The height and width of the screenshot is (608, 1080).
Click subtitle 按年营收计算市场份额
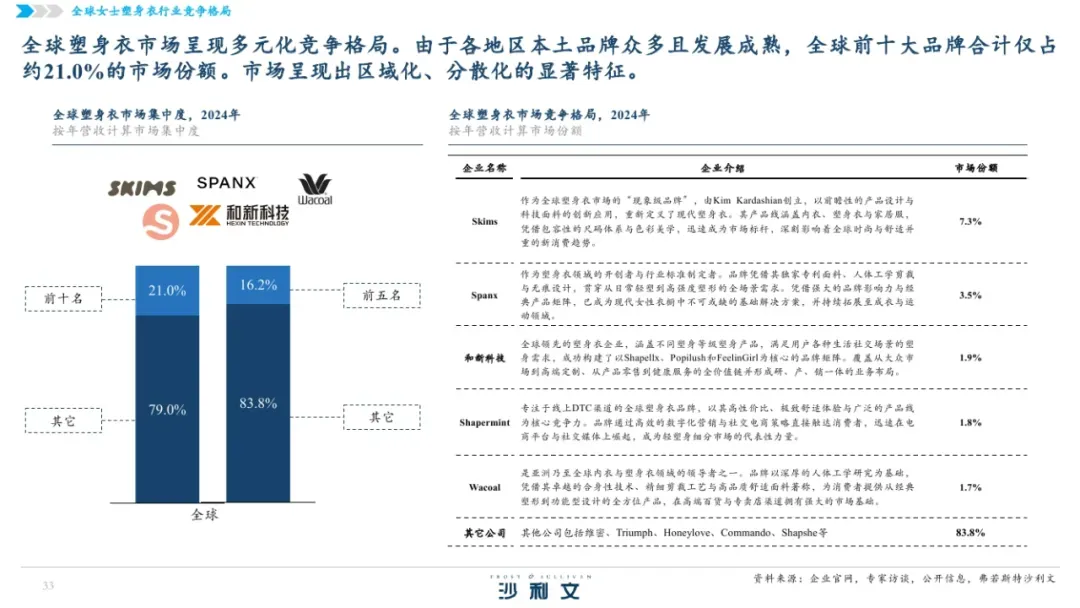pos(515,131)
